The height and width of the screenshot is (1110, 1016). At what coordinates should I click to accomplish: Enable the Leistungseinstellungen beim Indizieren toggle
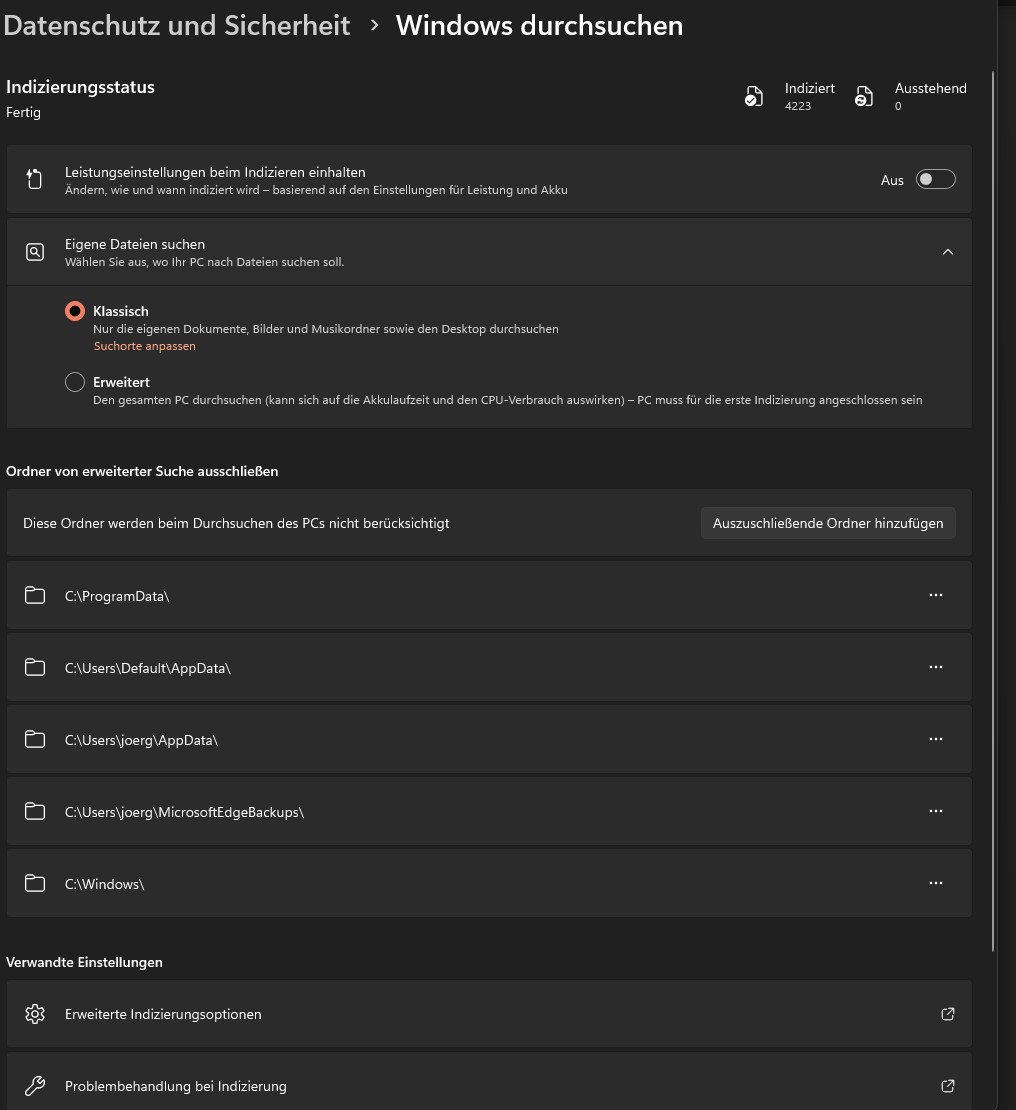936,180
